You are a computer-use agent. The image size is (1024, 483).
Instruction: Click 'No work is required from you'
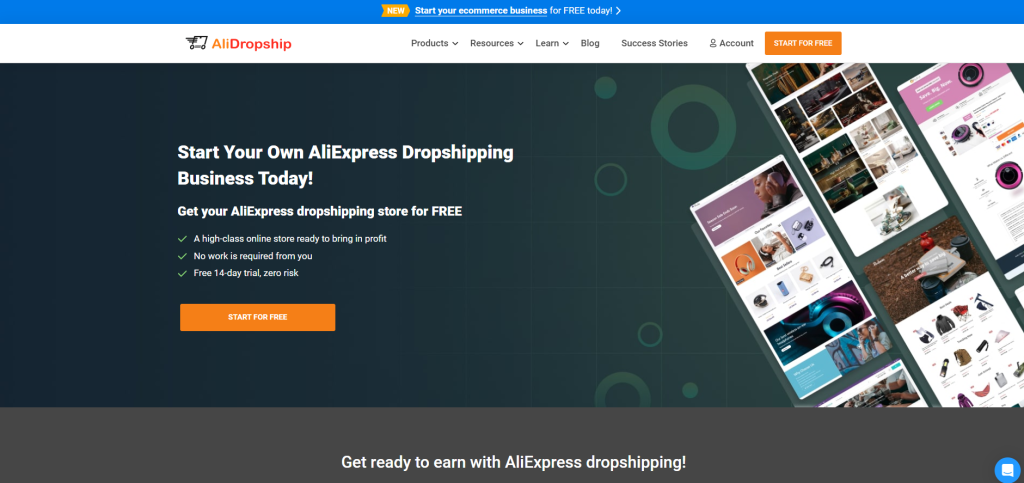[x=253, y=256]
